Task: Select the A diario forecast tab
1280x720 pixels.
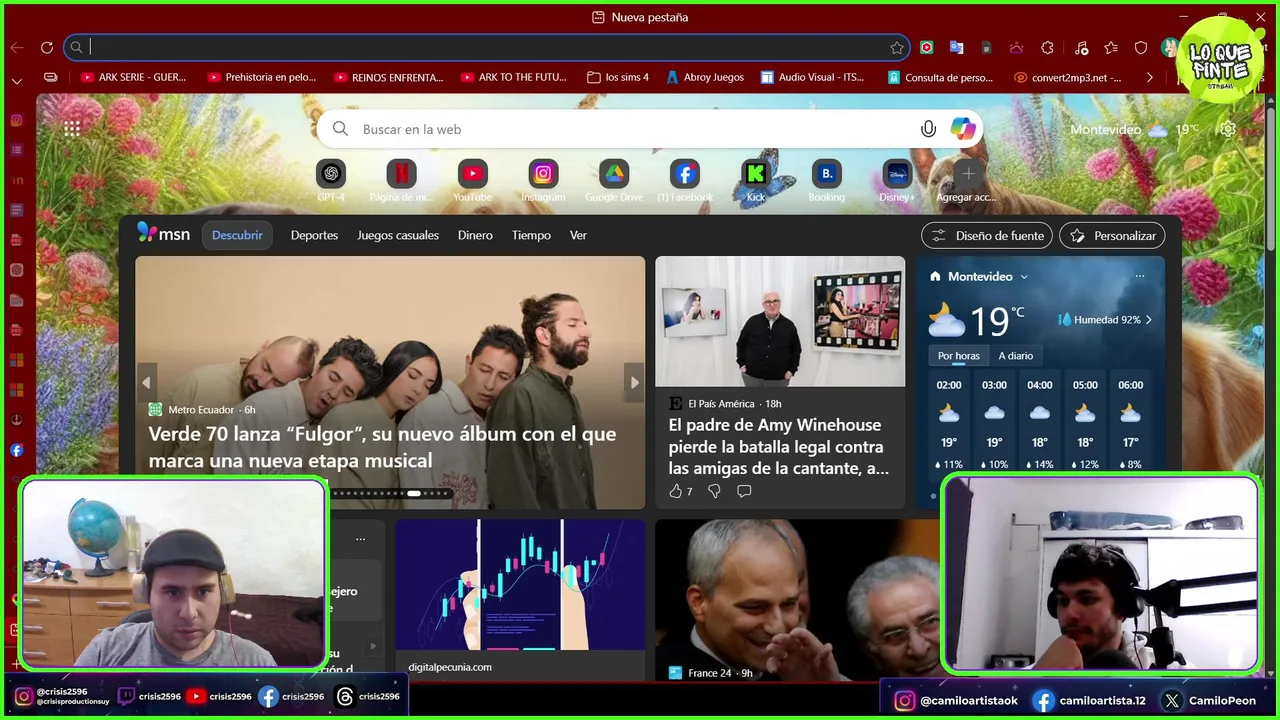Action: [1016, 356]
